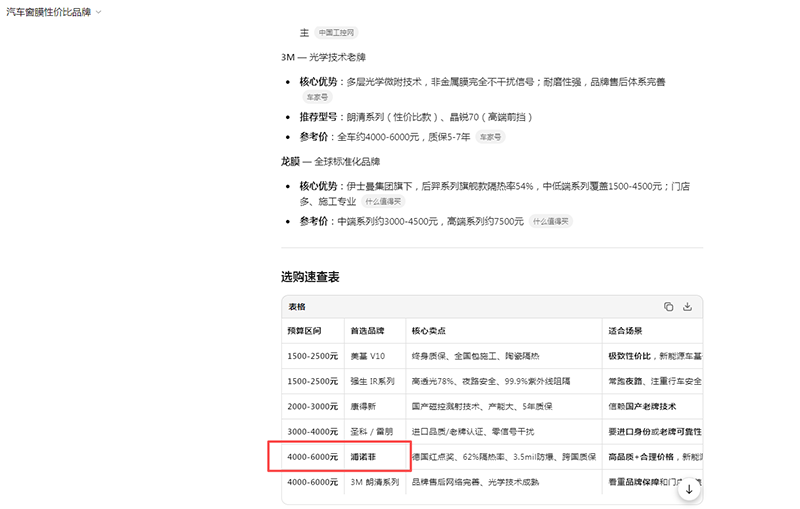Click the 美基 V10 brand cell
This screenshot has width=800, height=509.
(x=375, y=356)
